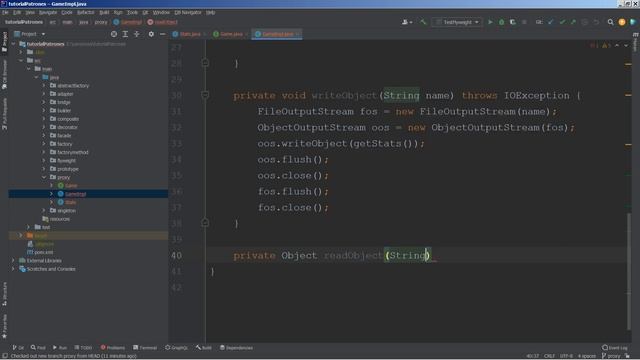Click Git commit checkmark icon
Image resolution: width=640 pixels, height=360 pixels.
point(562,22)
